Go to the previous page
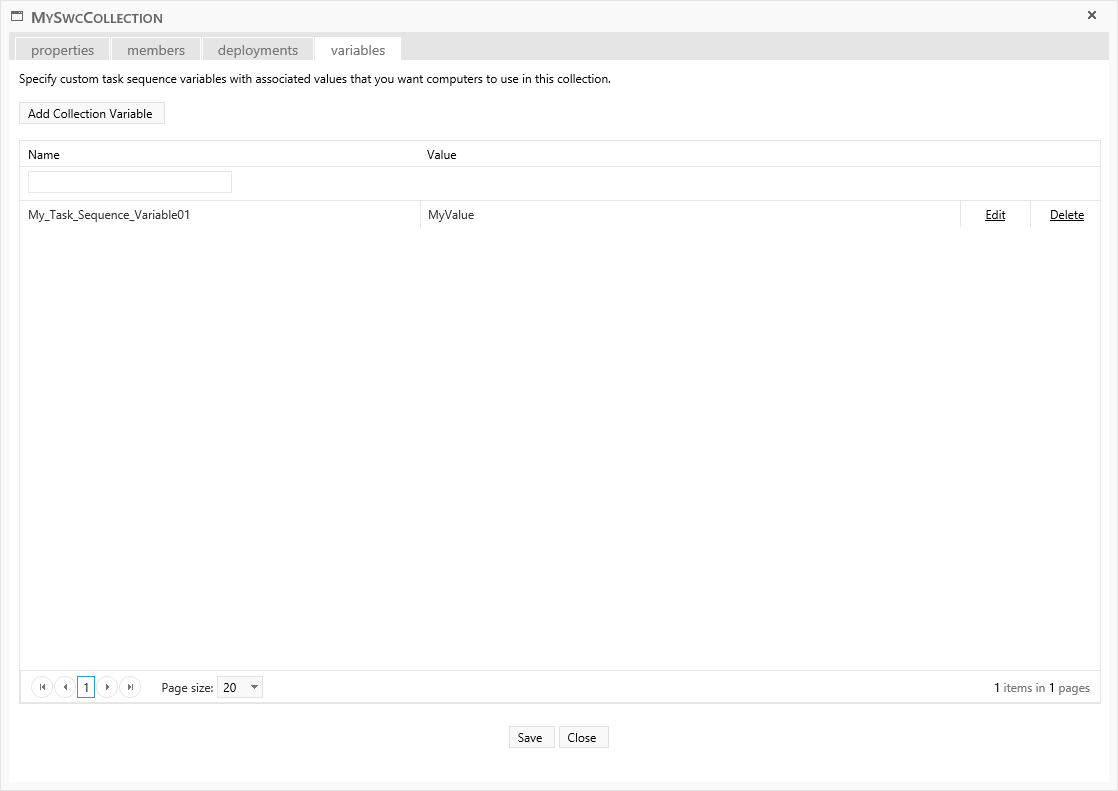The image size is (1118, 791). (x=65, y=687)
